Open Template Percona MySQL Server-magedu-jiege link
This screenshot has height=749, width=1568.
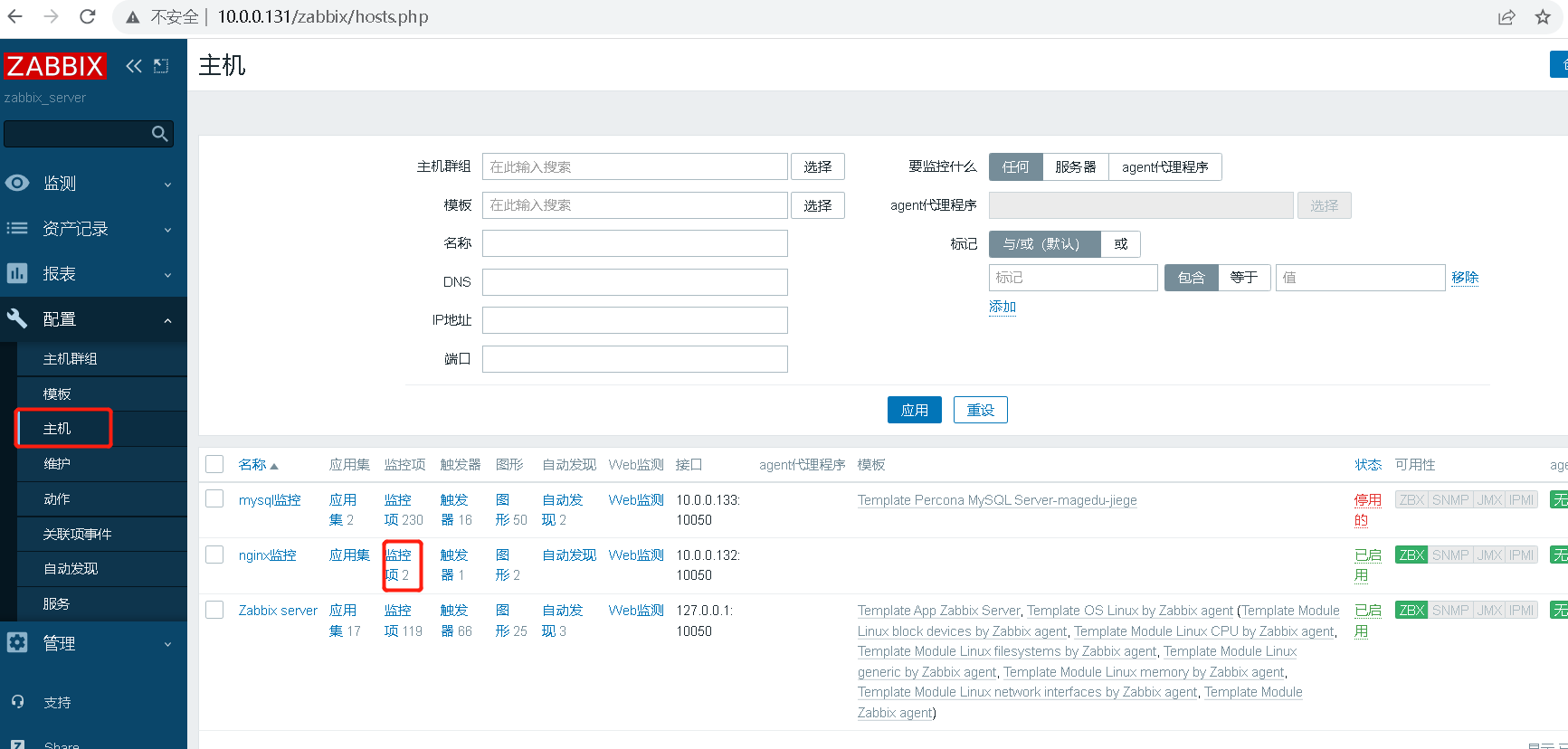coord(997,500)
